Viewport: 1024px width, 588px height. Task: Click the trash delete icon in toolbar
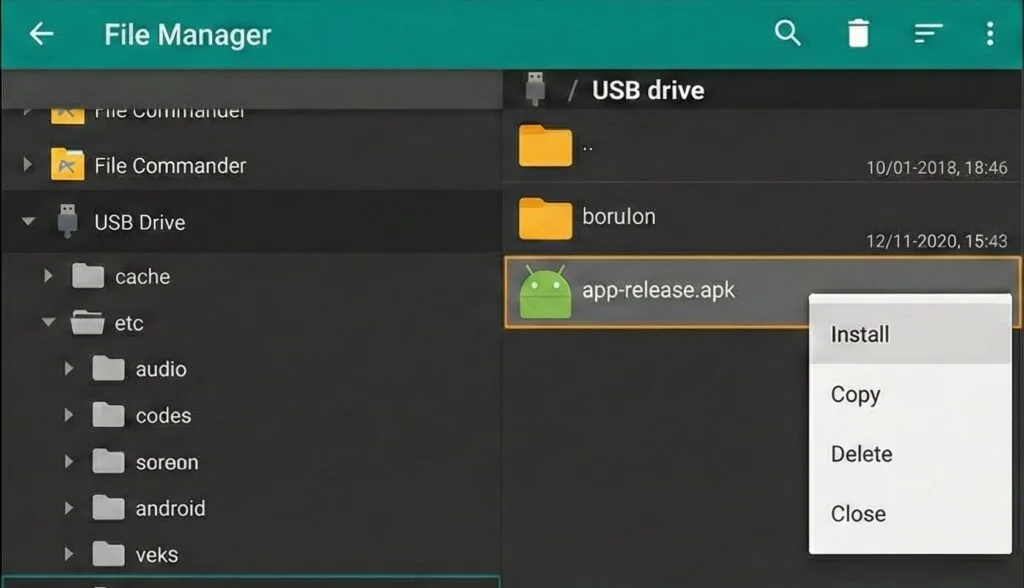click(x=858, y=33)
